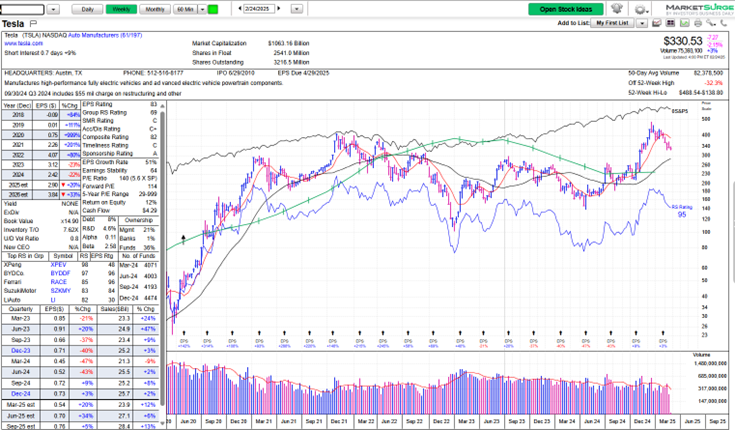Advance date with right arrow
This screenshot has height=430, width=735.
[279, 8]
